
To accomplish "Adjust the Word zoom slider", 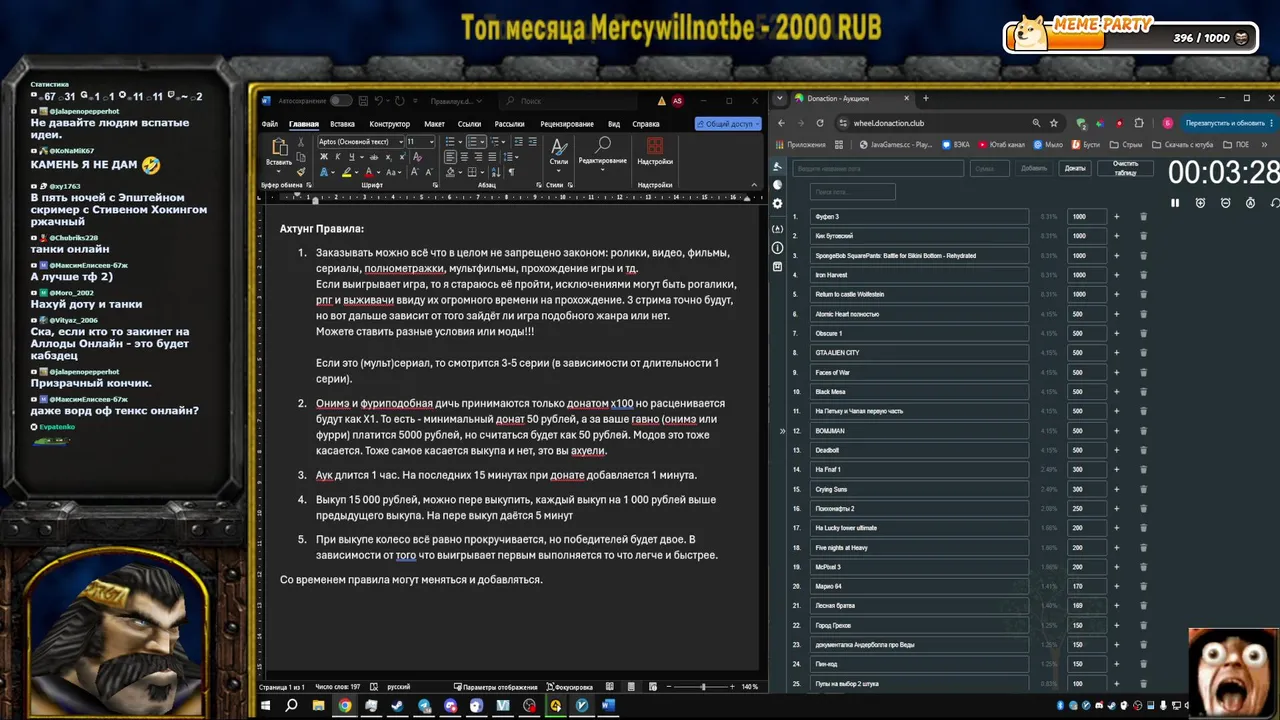I will [703, 687].
